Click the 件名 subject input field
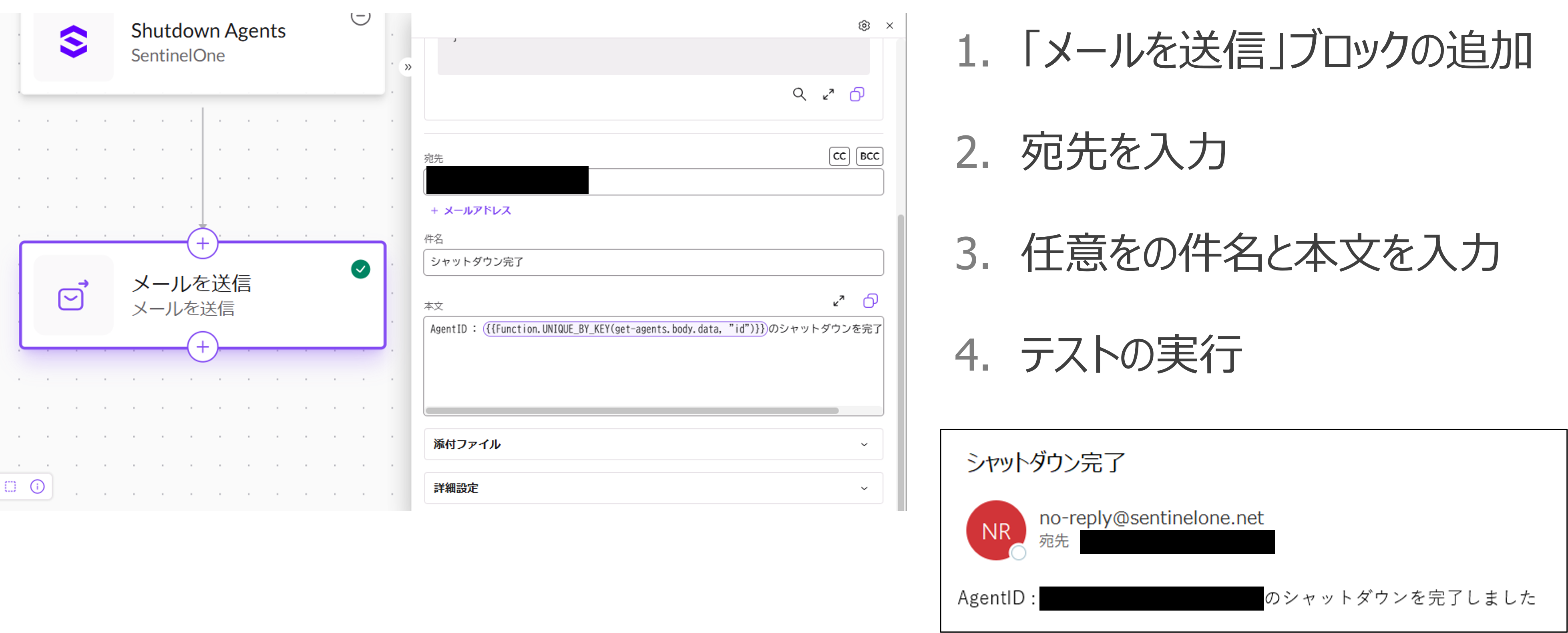This screenshot has height=633, width=1568. pos(653,262)
